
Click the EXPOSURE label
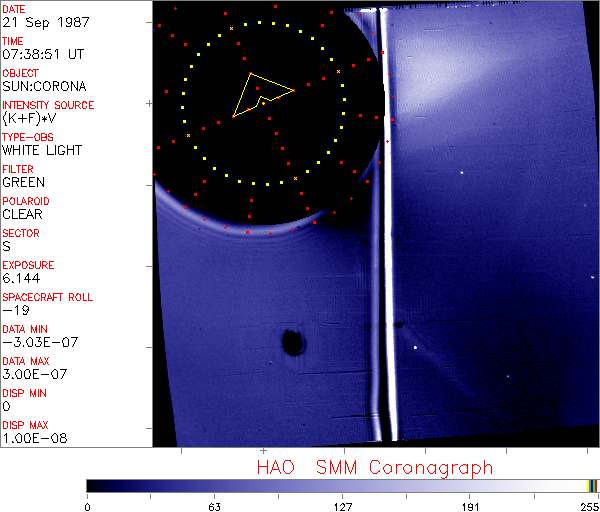[28, 265]
